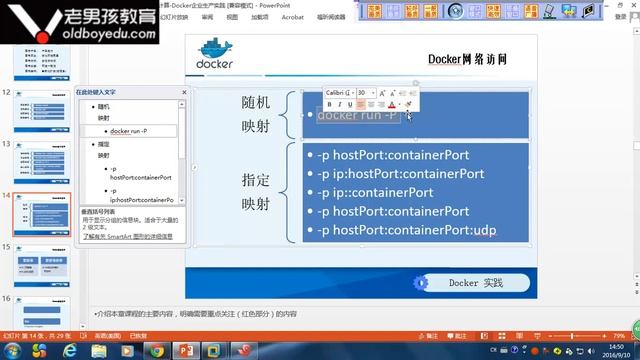This screenshot has height=360, width=640.
Task: Click the red font color A button
Action: [391, 104]
